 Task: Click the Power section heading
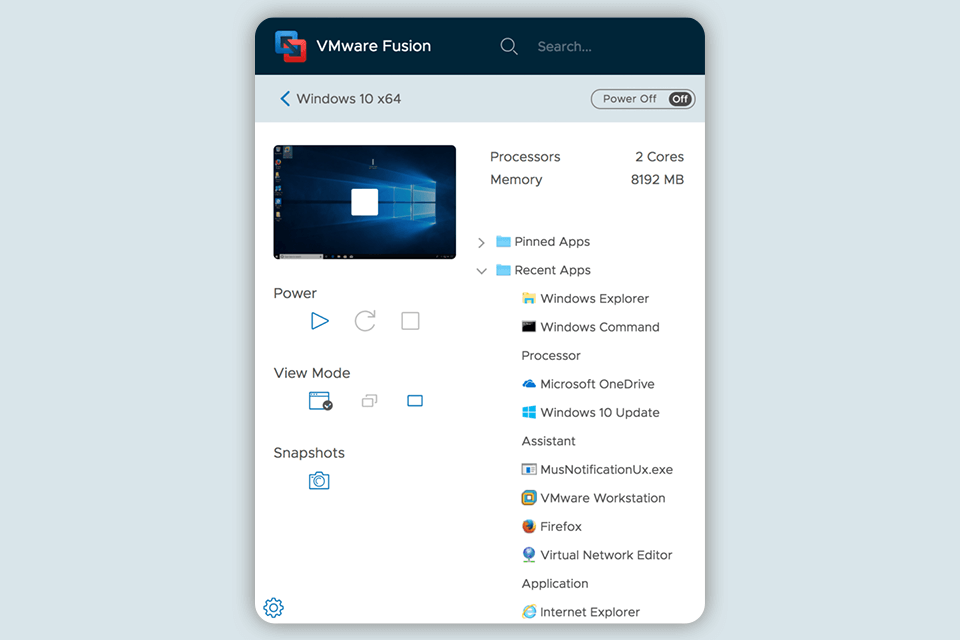pos(295,293)
